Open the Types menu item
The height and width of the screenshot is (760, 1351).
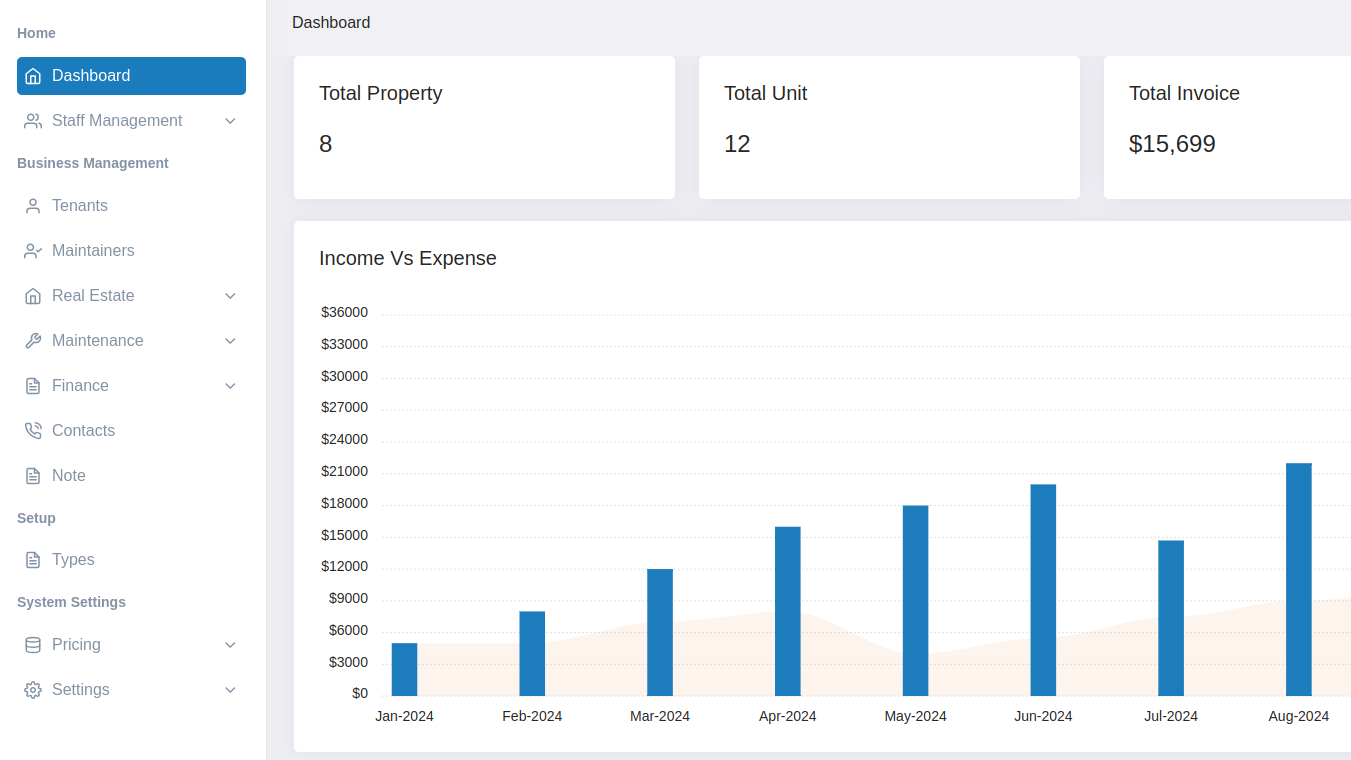tap(73, 560)
